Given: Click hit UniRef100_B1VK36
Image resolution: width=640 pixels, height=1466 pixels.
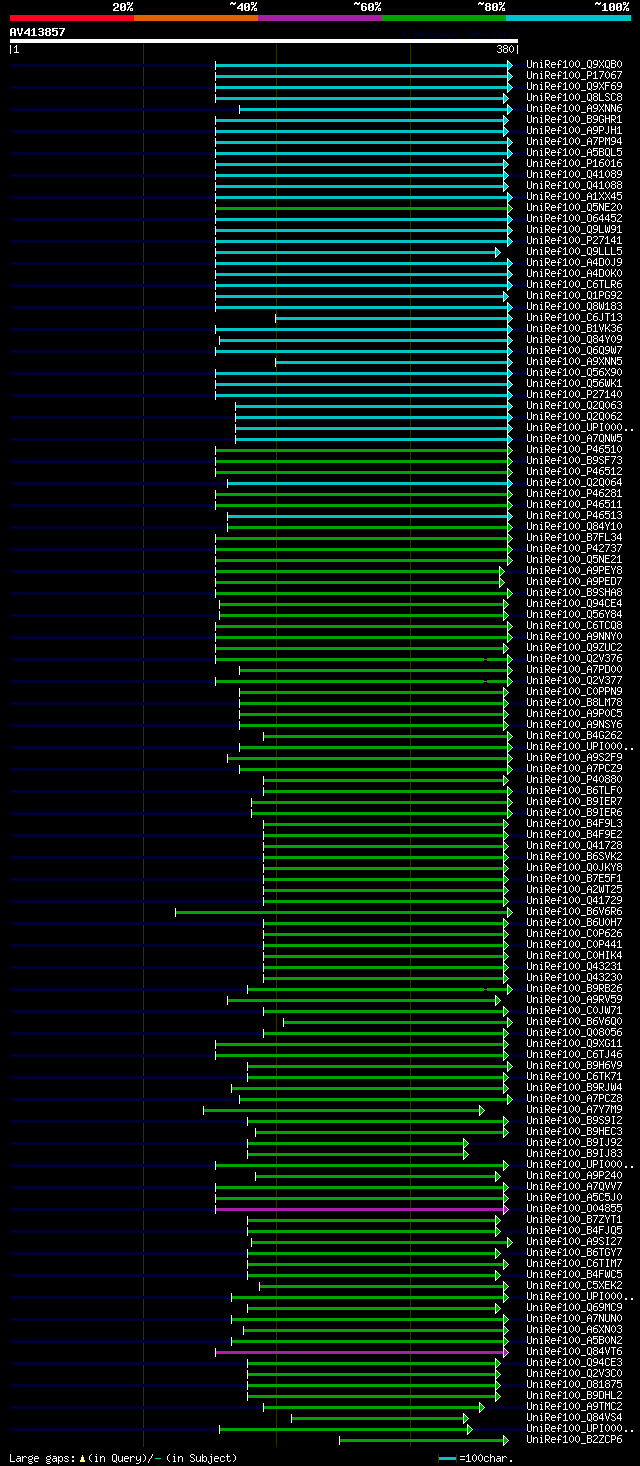Looking at the screenshot, I should point(574,328).
